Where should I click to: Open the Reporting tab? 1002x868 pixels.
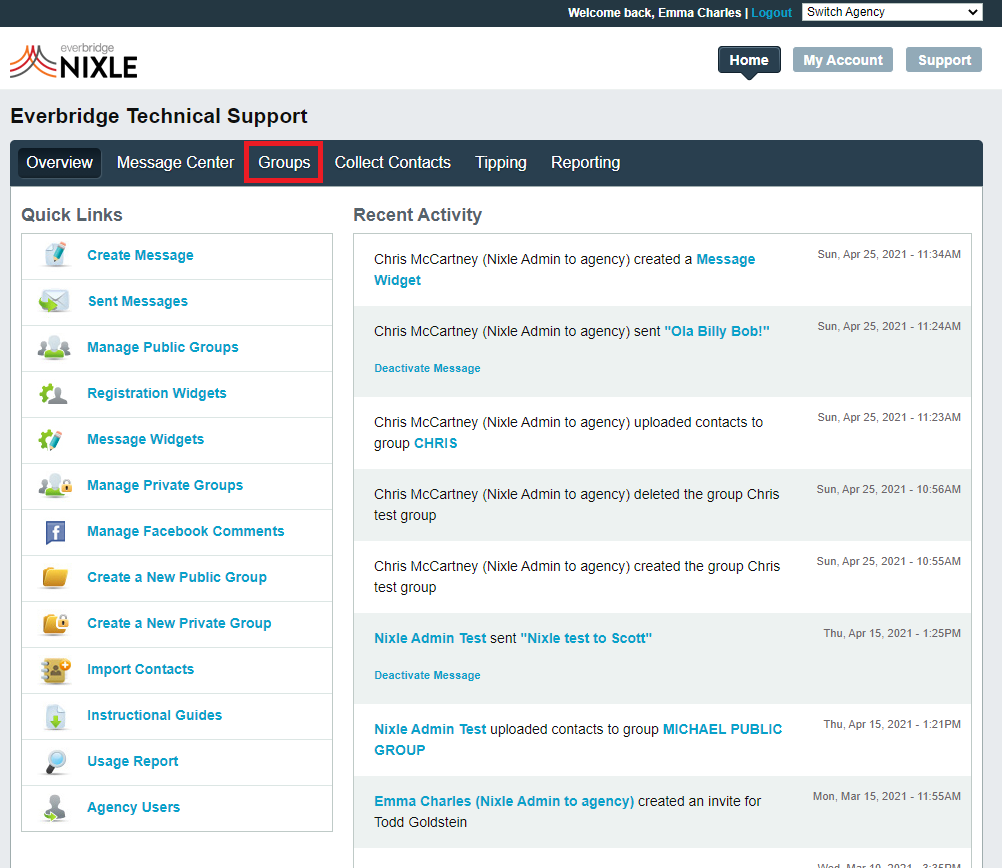(x=585, y=162)
